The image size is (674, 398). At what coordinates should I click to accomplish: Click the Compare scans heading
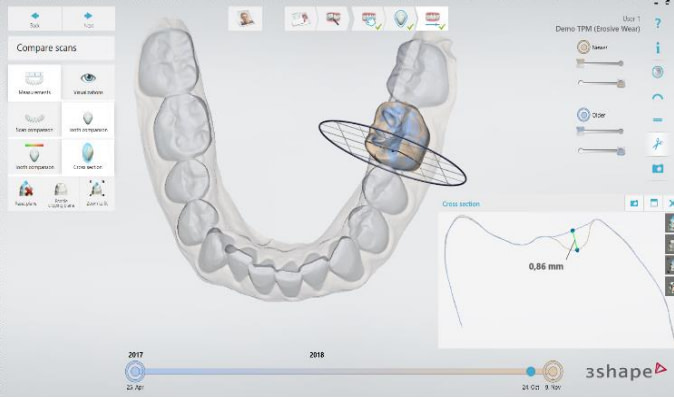[x=46, y=48]
